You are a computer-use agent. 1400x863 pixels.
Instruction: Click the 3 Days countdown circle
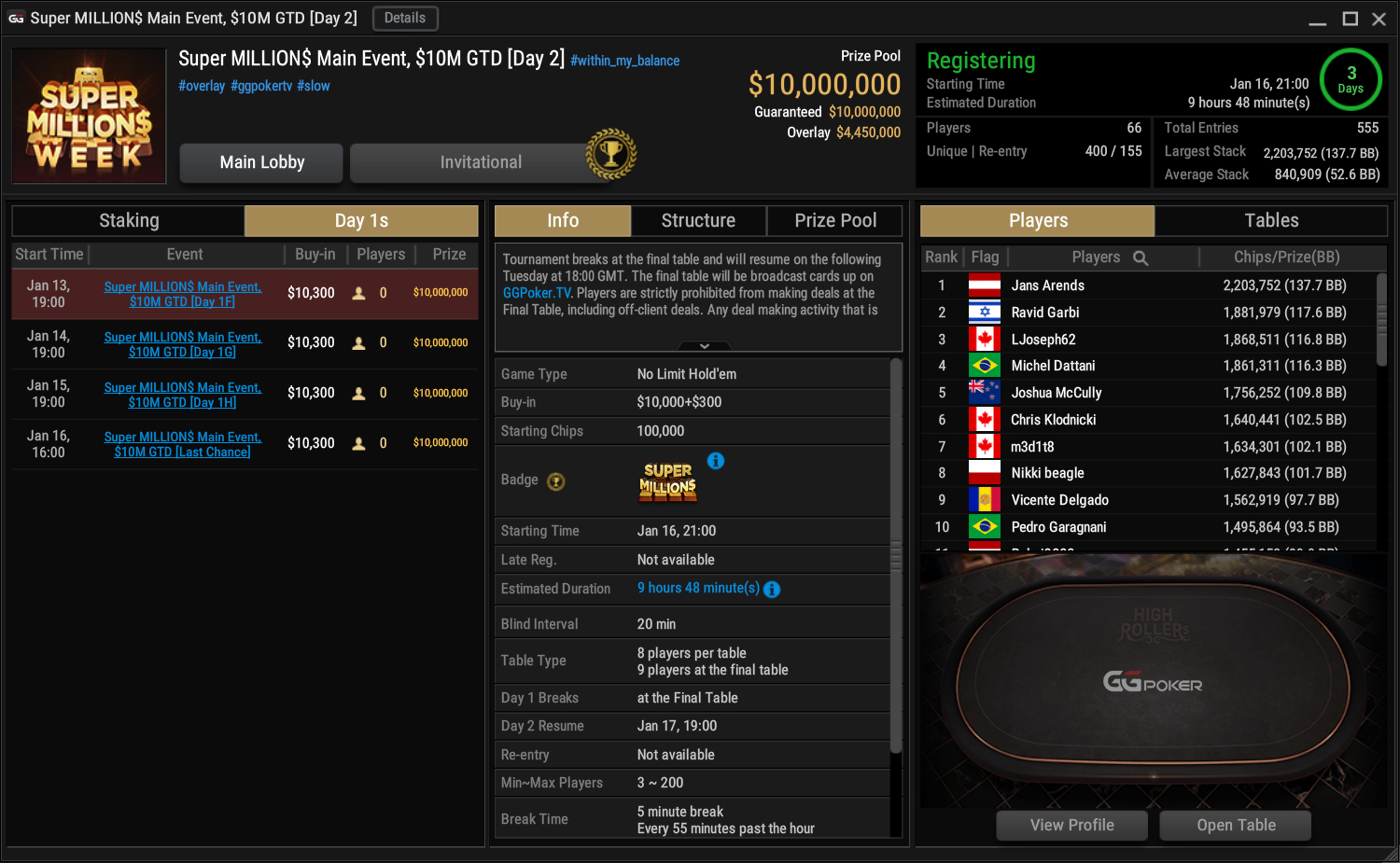click(1351, 79)
